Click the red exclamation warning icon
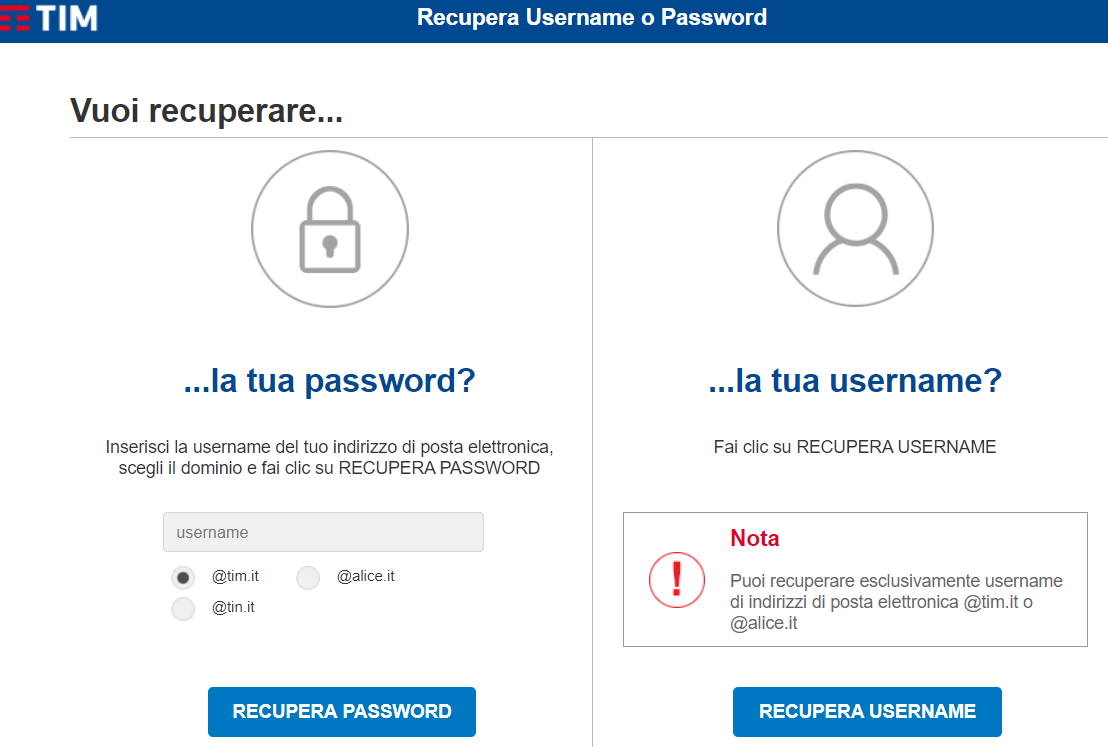The width and height of the screenshot is (1108, 747). point(677,579)
